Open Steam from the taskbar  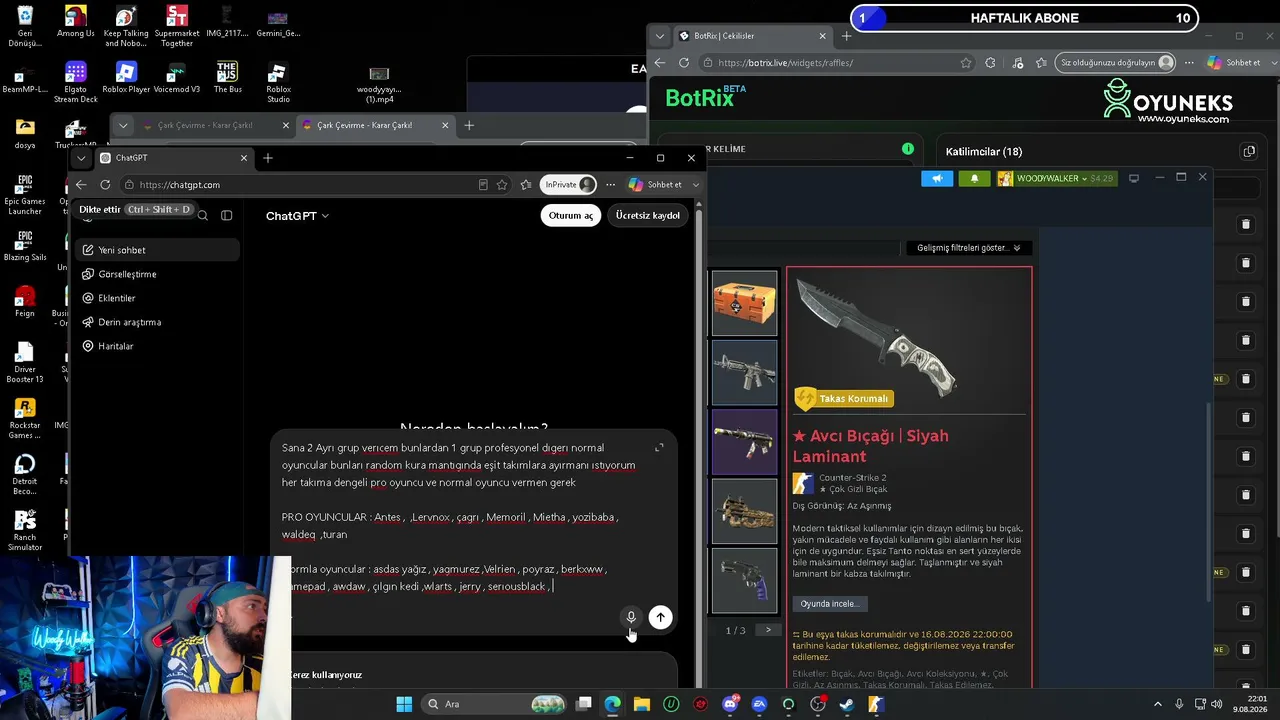pos(847,704)
